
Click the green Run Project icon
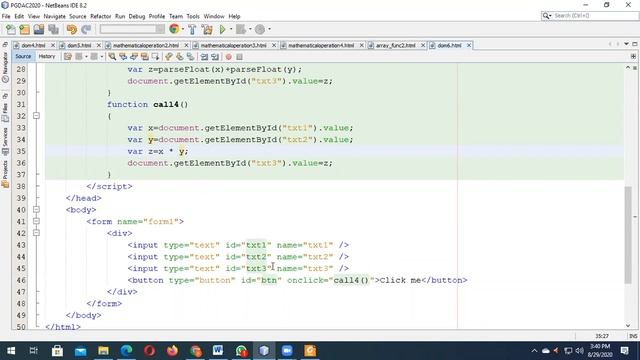[222, 29]
